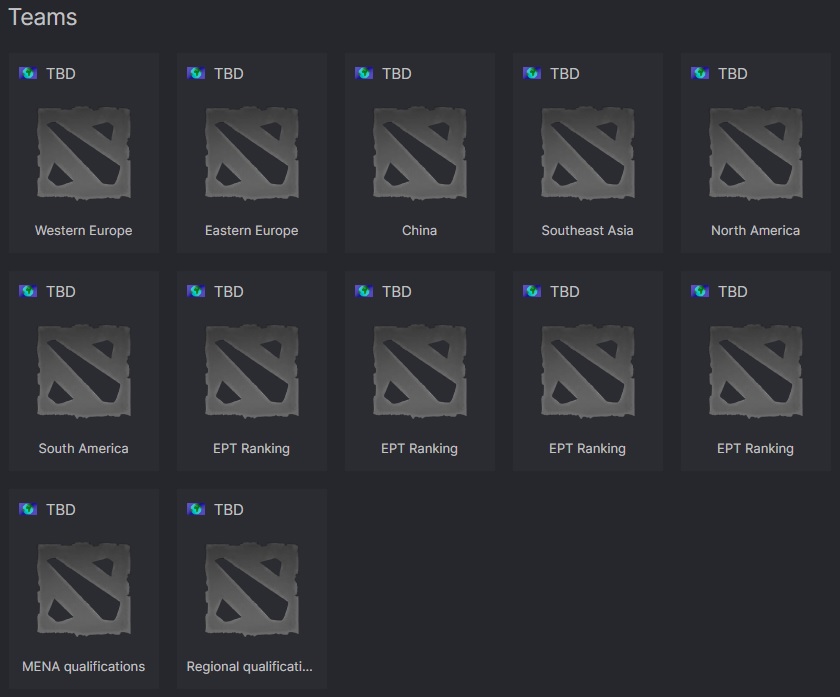Select the Western Europe label
The width and height of the screenshot is (840, 697).
pyautogui.click(x=84, y=230)
